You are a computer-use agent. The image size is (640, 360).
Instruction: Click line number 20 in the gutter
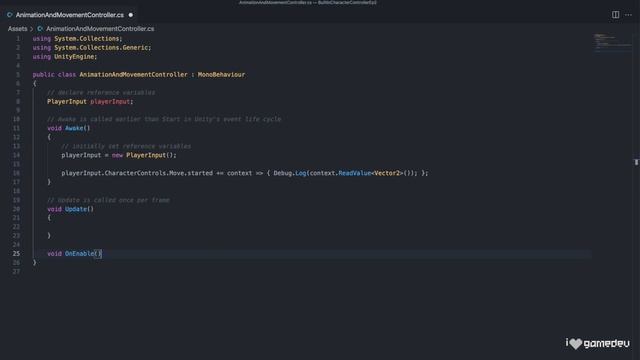[16, 209]
